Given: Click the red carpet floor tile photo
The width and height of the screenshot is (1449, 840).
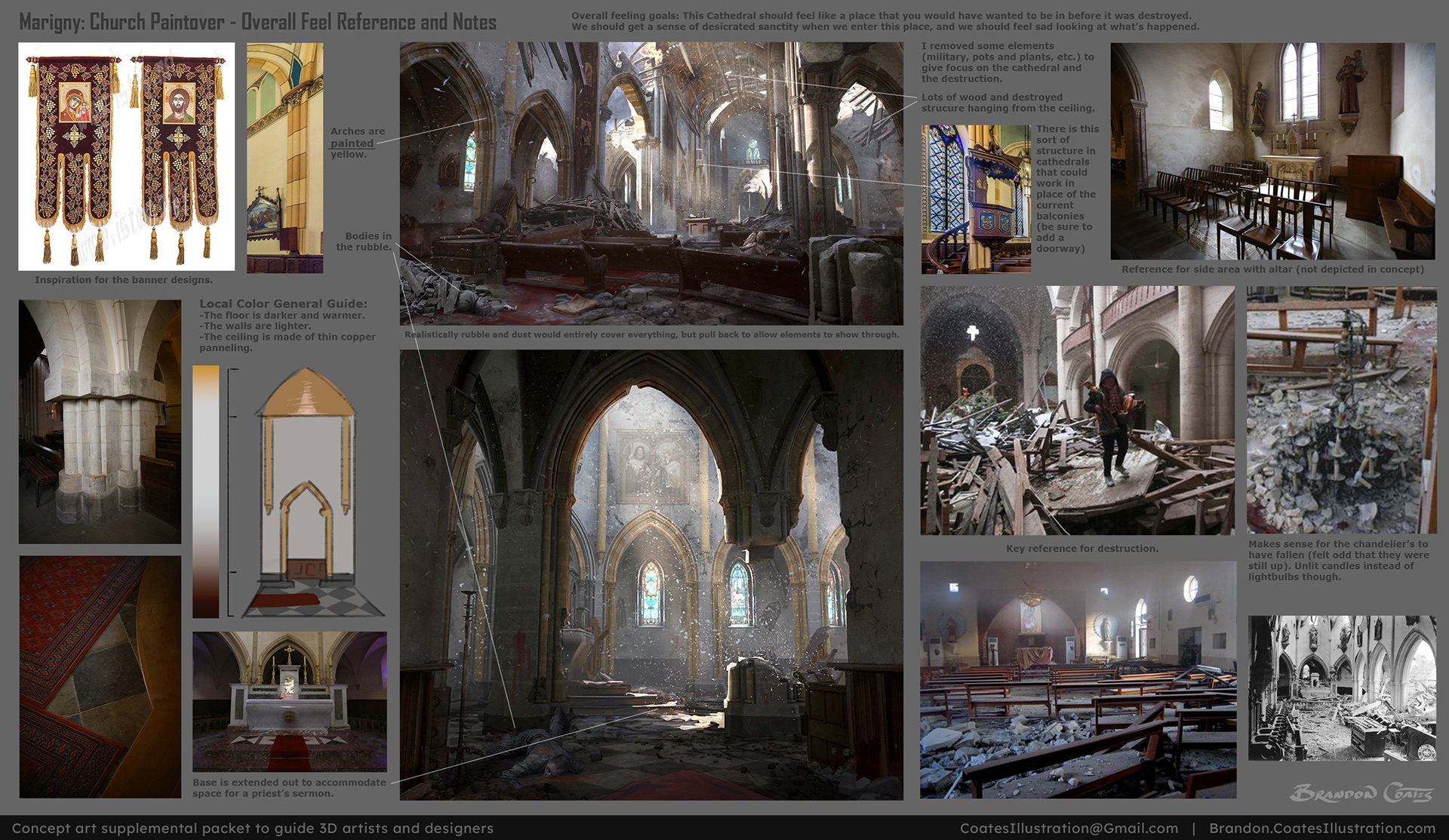Looking at the screenshot, I should (100, 677).
